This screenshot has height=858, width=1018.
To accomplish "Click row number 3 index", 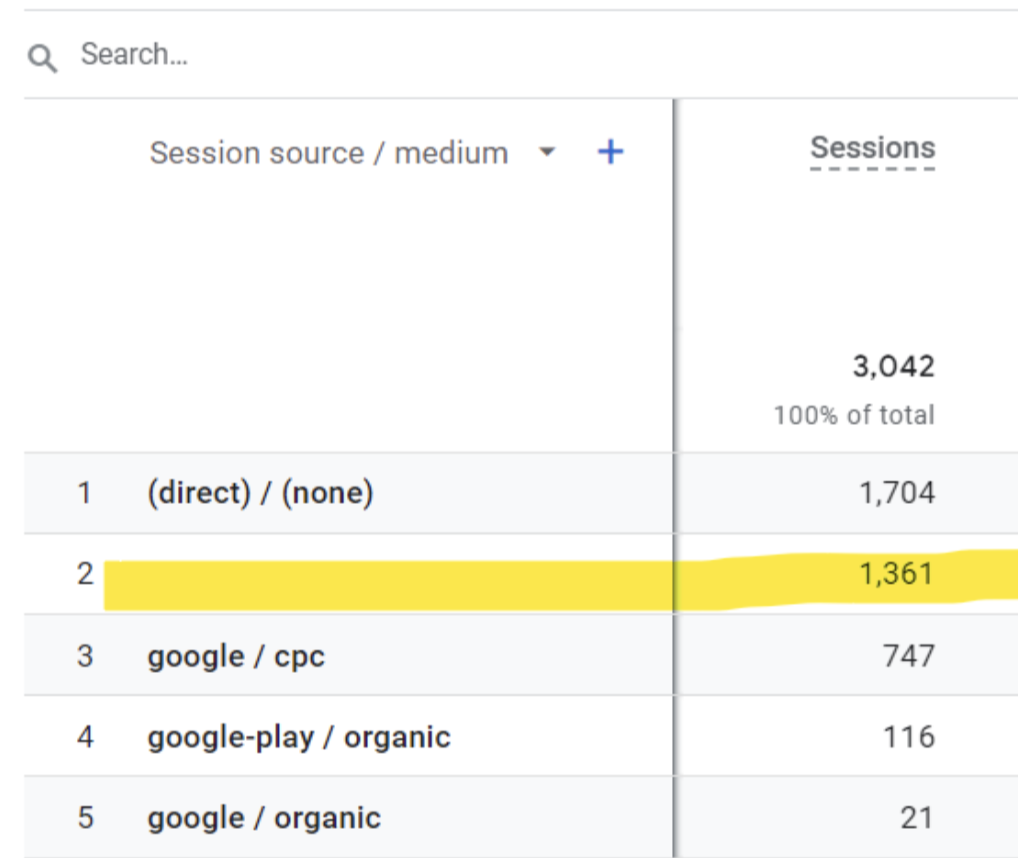I will (85, 656).
